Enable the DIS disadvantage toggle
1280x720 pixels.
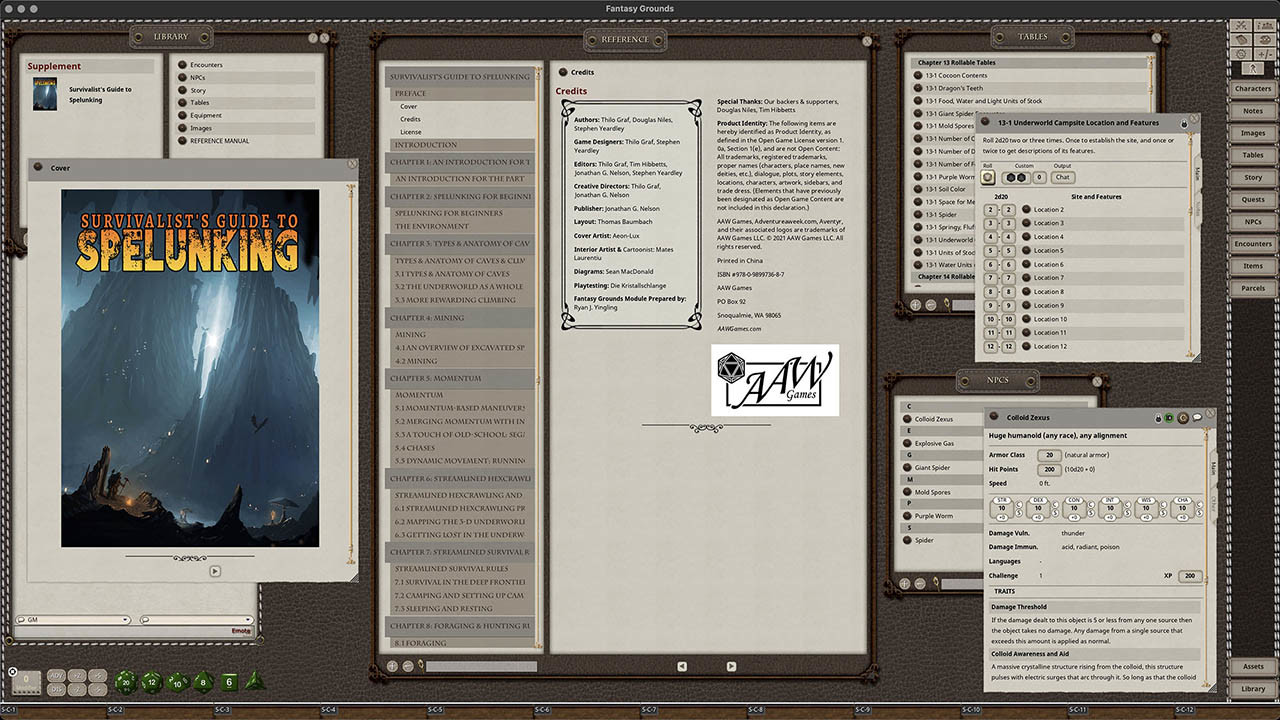(56, 690)
